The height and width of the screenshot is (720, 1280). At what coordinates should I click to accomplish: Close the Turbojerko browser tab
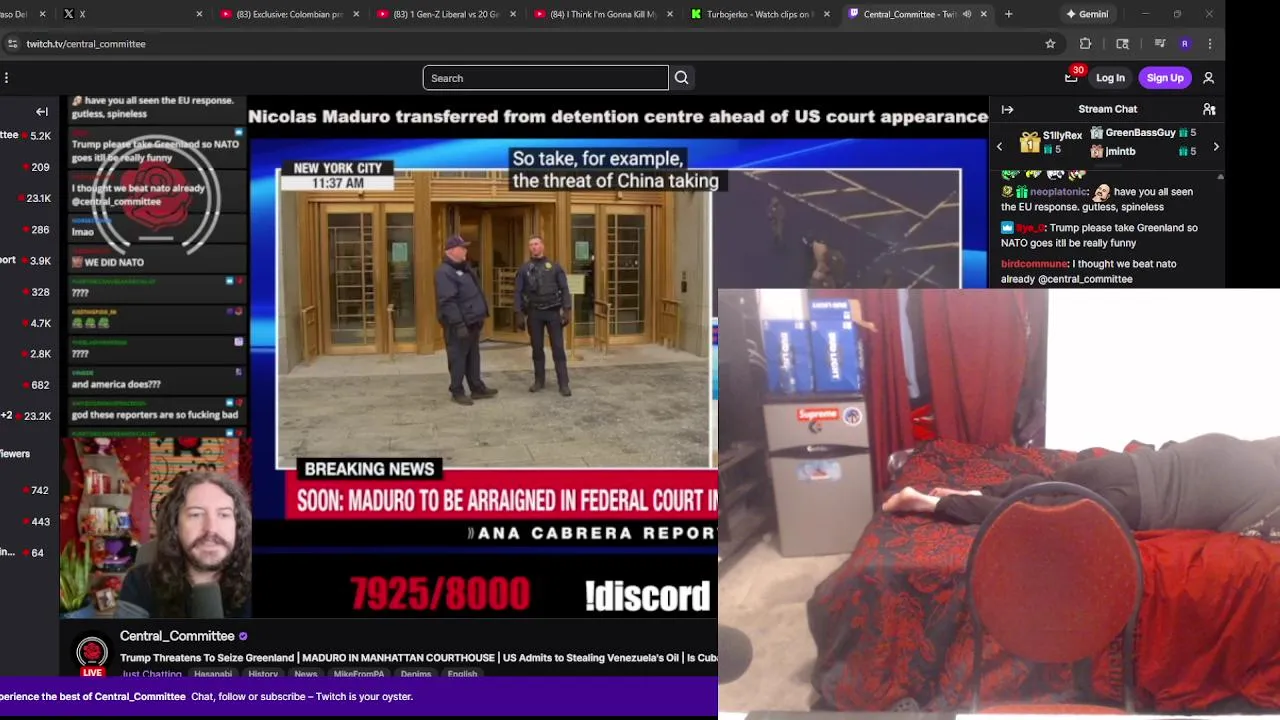826,14
